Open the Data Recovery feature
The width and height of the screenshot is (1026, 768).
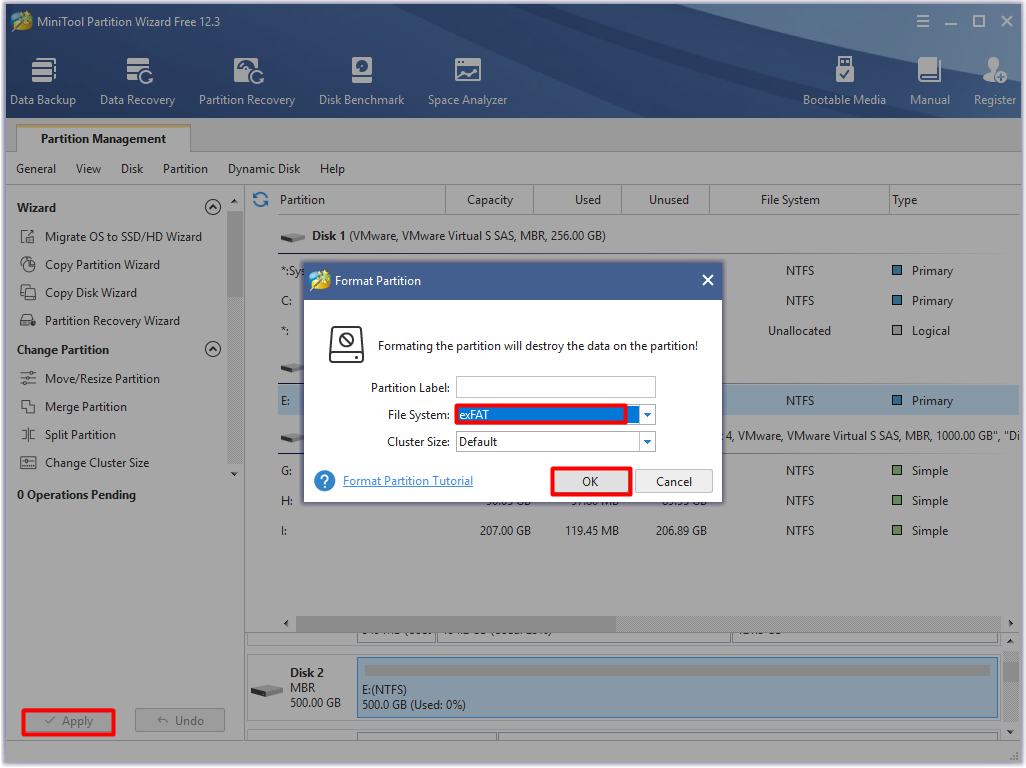click(x=137, y=80)
